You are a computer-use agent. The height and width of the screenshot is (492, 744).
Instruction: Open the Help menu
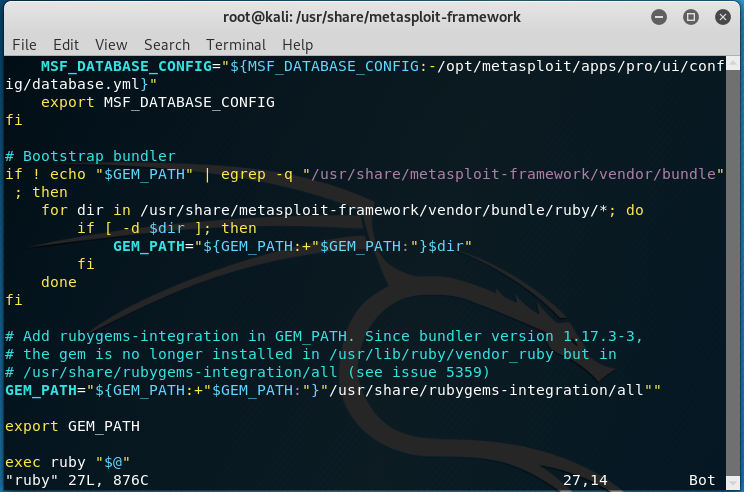click(298, 45)
